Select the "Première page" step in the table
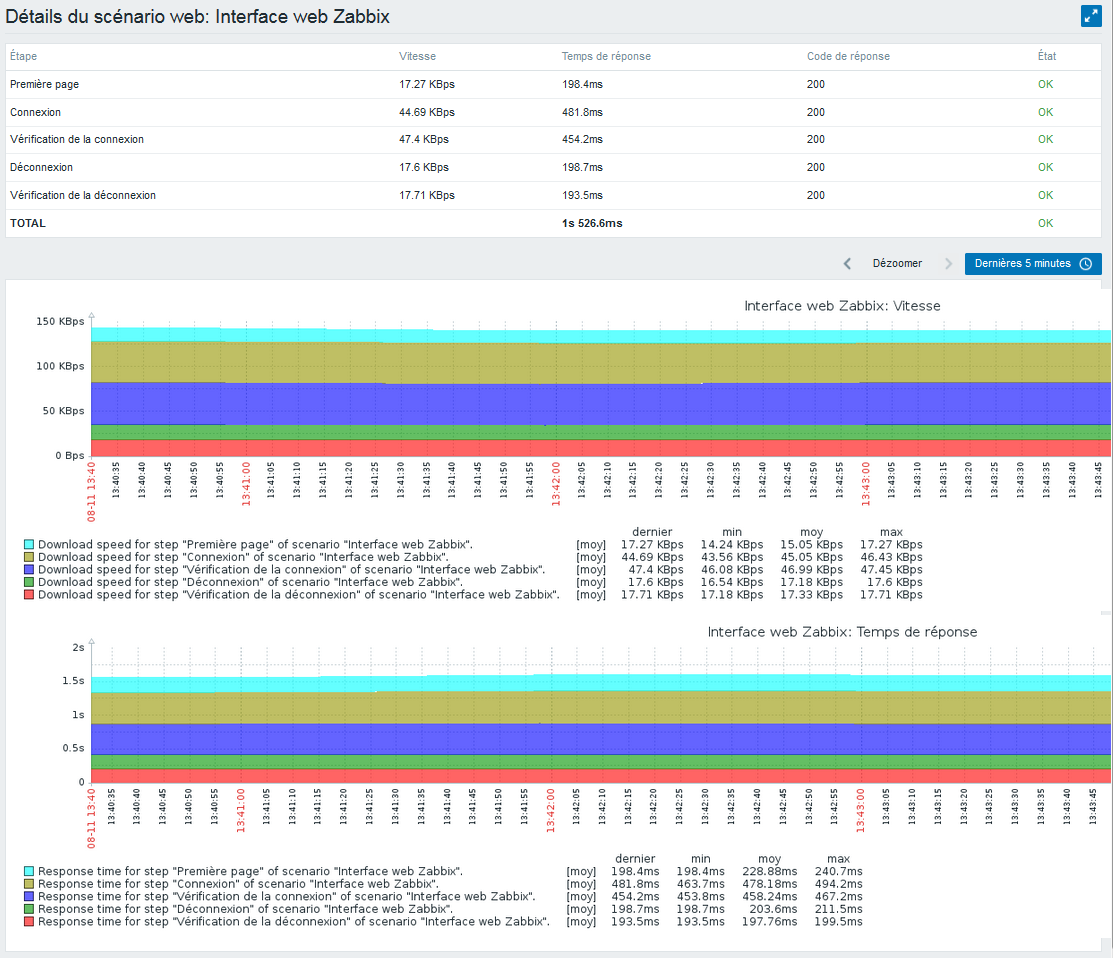This screenshot has height=958, width=1113. (x=45, y=84)
